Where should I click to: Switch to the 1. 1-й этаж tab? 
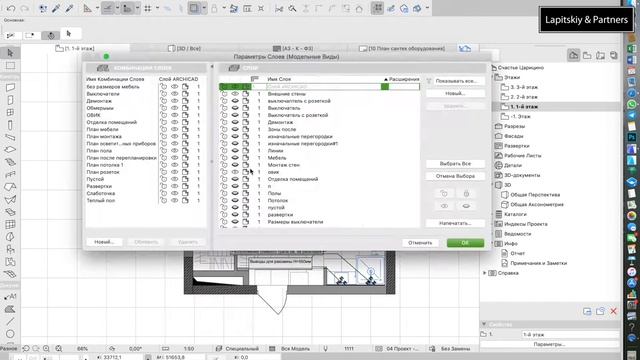click(75, 48)
